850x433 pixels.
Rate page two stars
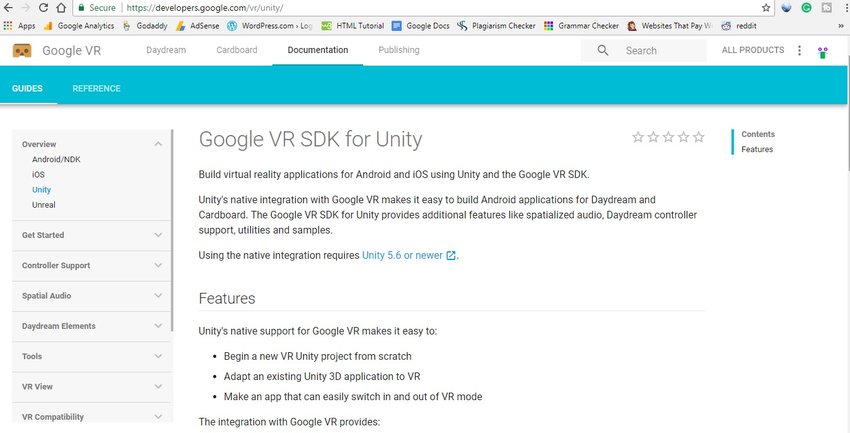click(x=653, y=137)
